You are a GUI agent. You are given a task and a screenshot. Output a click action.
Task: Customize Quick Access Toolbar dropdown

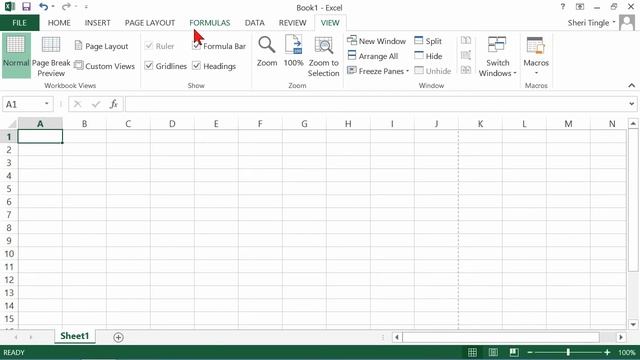click(86, 7)
